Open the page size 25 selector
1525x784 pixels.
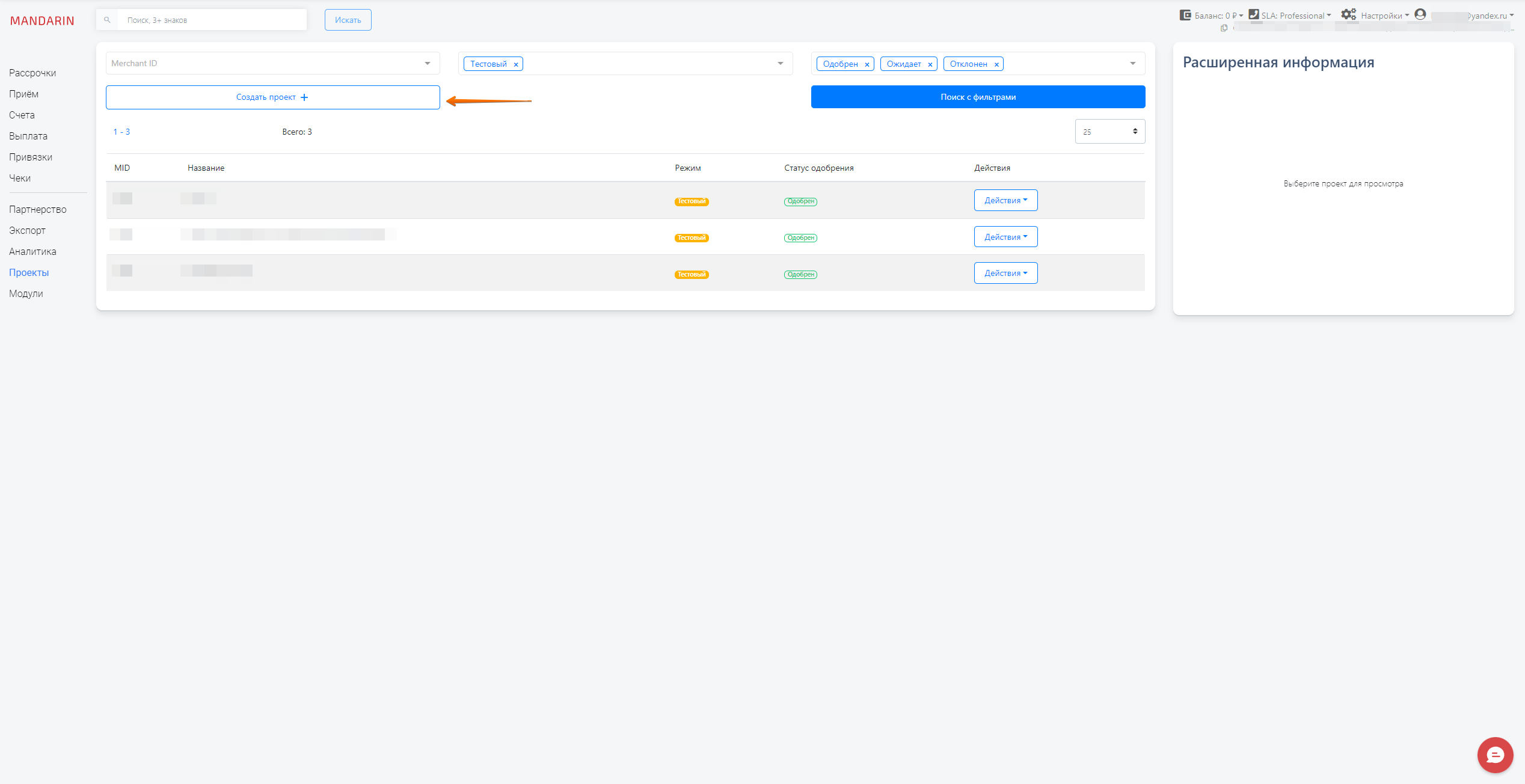coord(1109,132)
